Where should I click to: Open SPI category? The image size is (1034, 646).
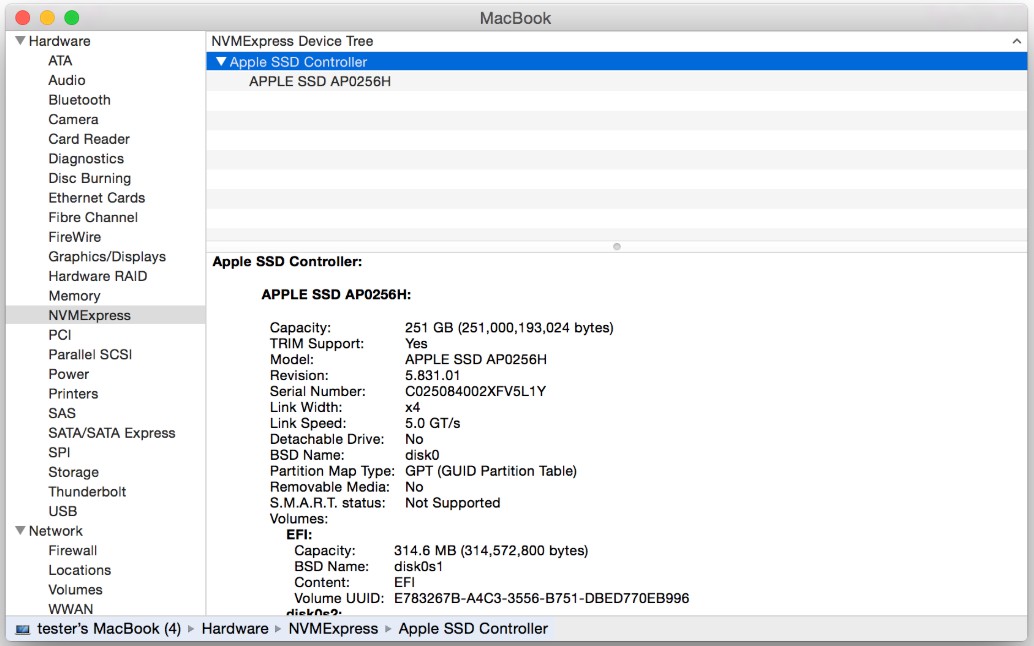(x=59, y=453)
